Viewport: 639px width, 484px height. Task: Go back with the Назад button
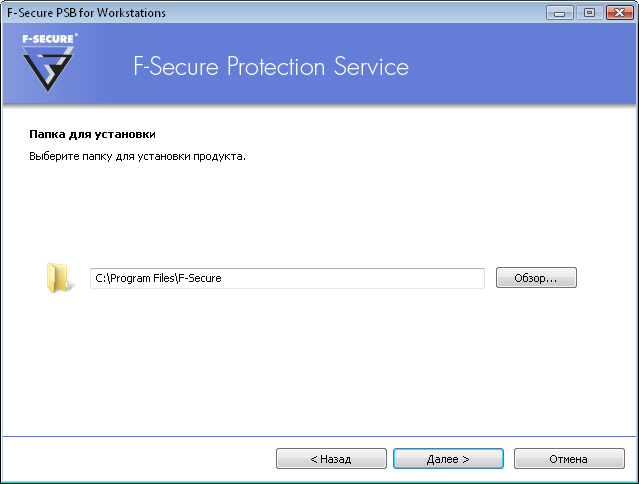point(331,459)
